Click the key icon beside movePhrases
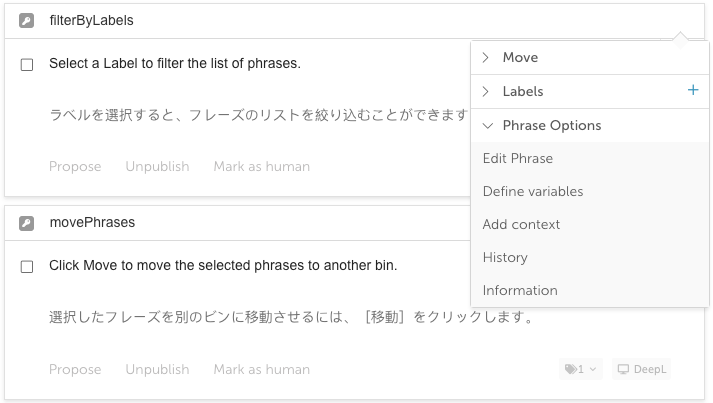The height and width of the screenshot is (403, 713). coord(26,223)
